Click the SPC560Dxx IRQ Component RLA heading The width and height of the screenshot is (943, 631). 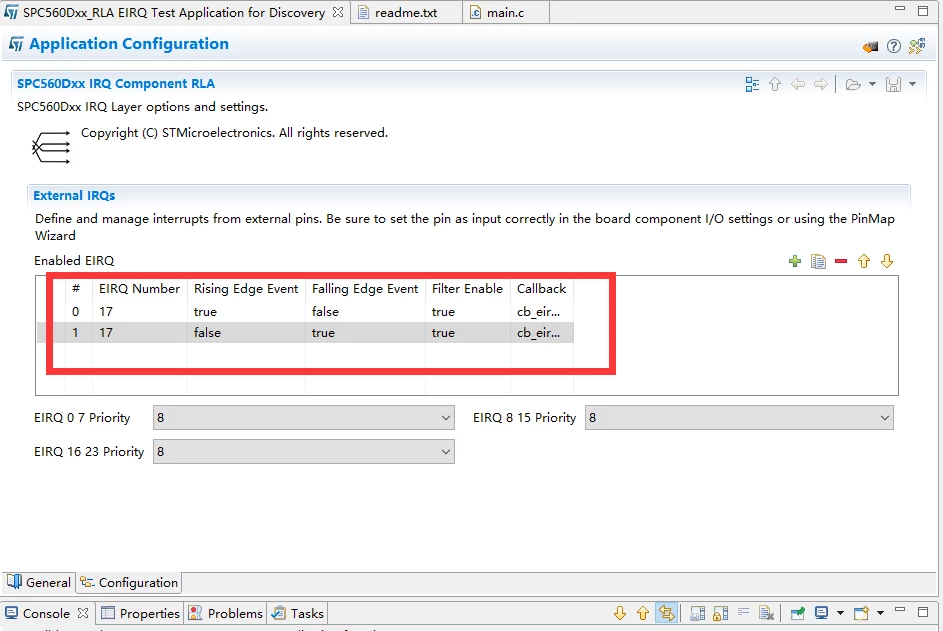pos(115,84)
